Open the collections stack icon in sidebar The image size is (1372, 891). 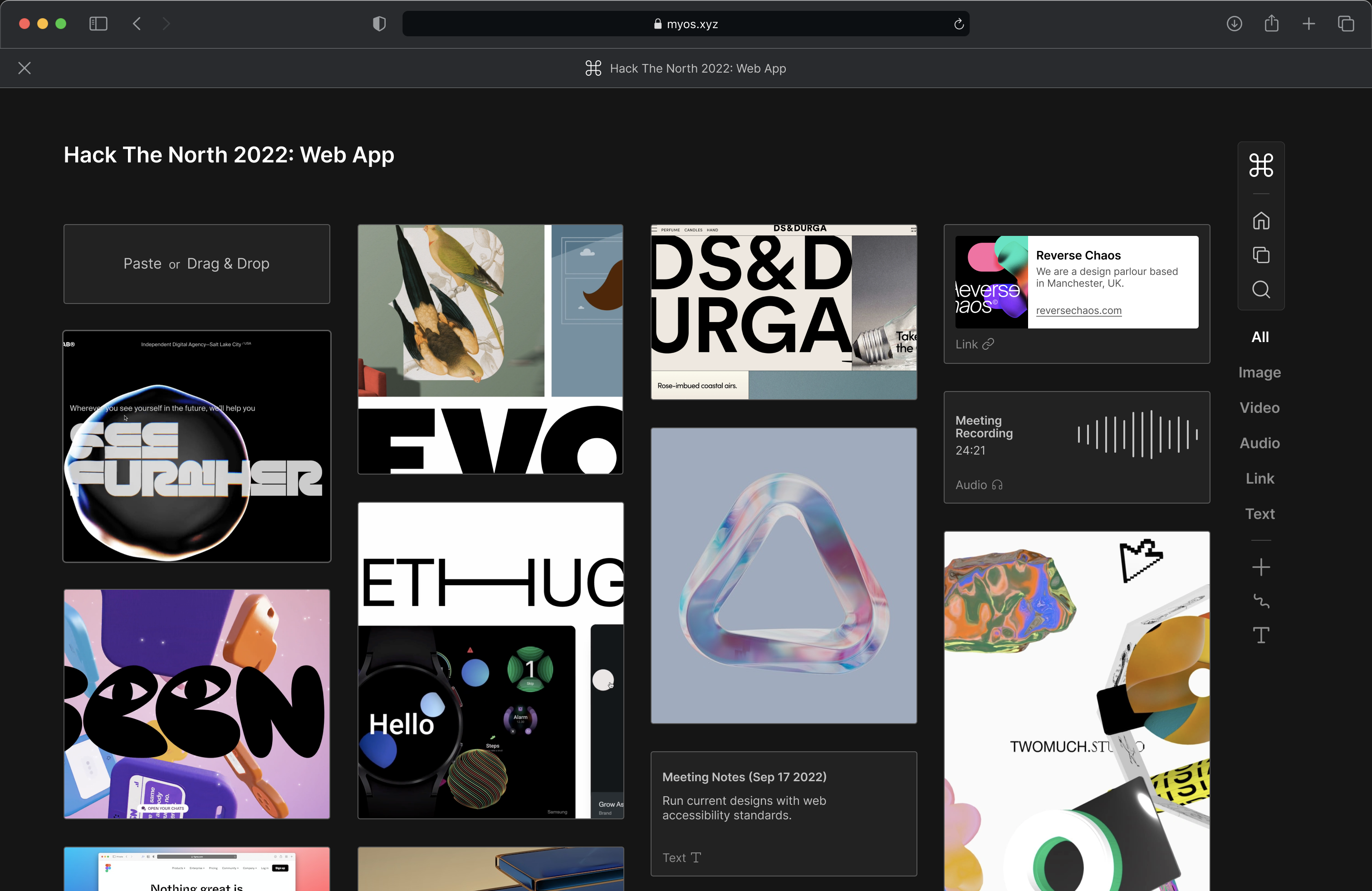[x=1261, y=255]
